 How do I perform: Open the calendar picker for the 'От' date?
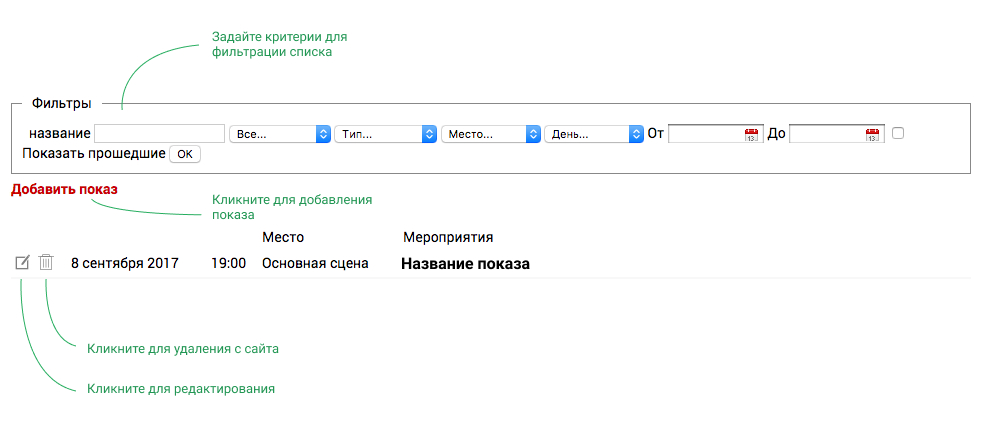point(752,134)
